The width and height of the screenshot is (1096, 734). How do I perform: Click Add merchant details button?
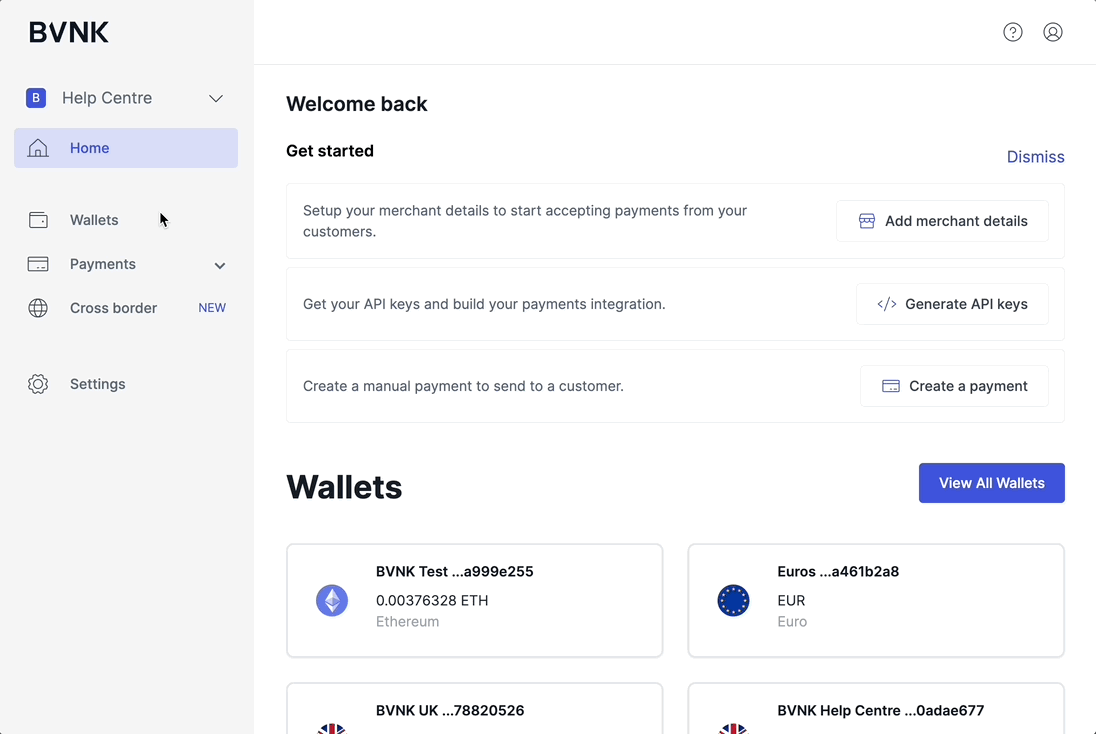pyautogui.click(x=942, y=221)
